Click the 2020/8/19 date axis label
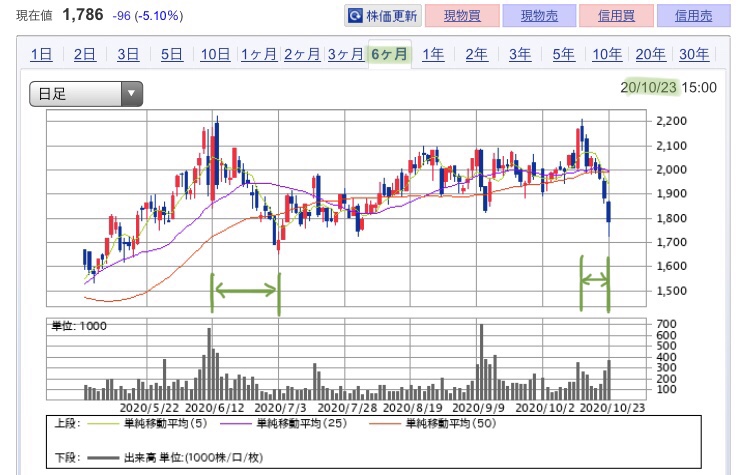The height and width of the screenshot is (475, 738). 413,408
